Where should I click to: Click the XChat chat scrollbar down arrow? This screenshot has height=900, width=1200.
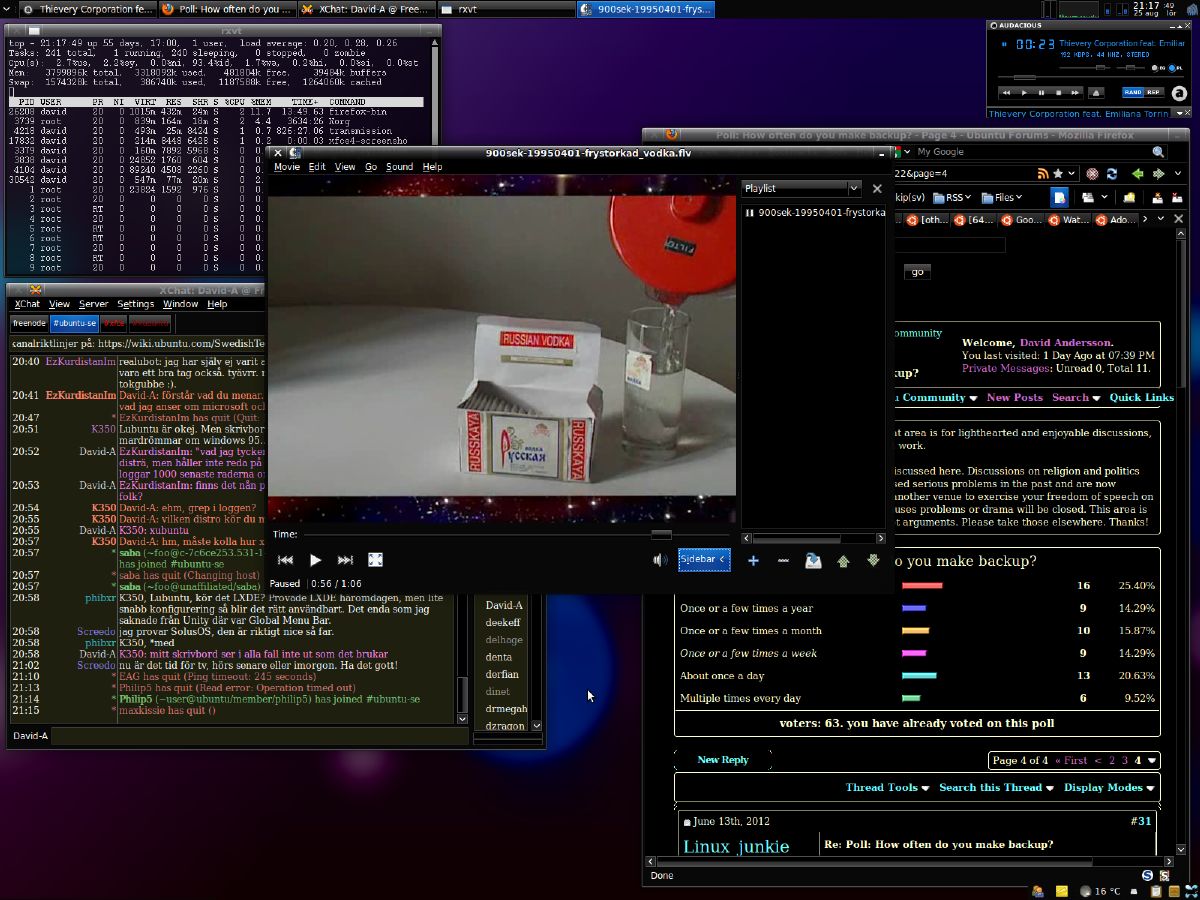[462, 718]
